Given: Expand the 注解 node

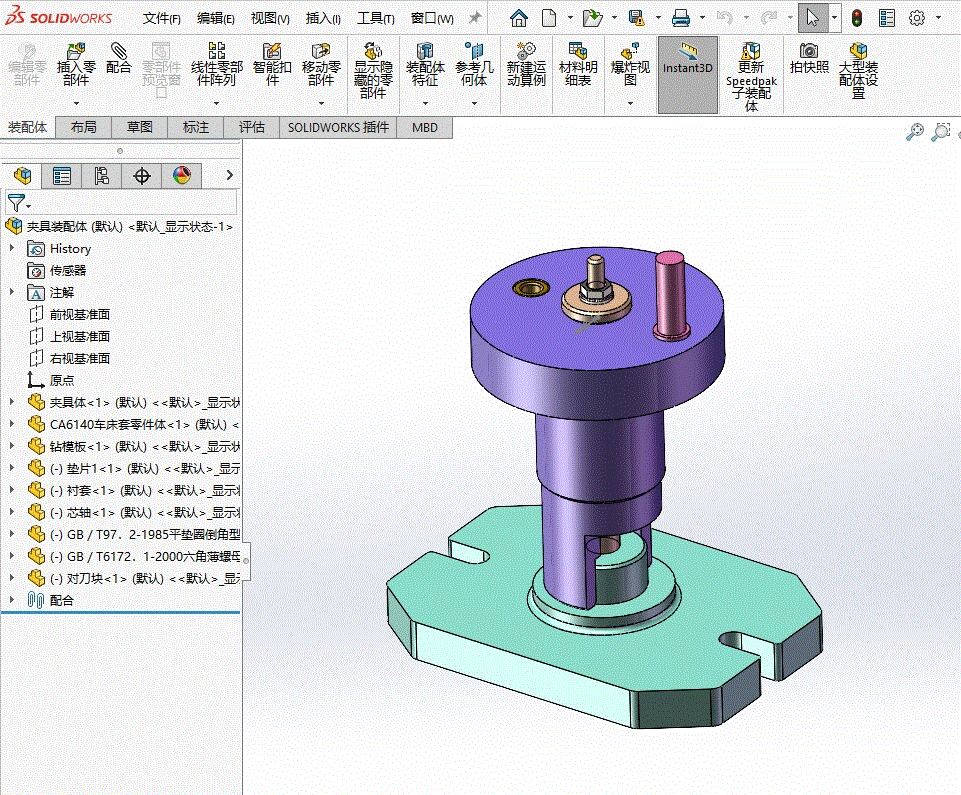Looking at the screenshot, I should tap(12, 292).
